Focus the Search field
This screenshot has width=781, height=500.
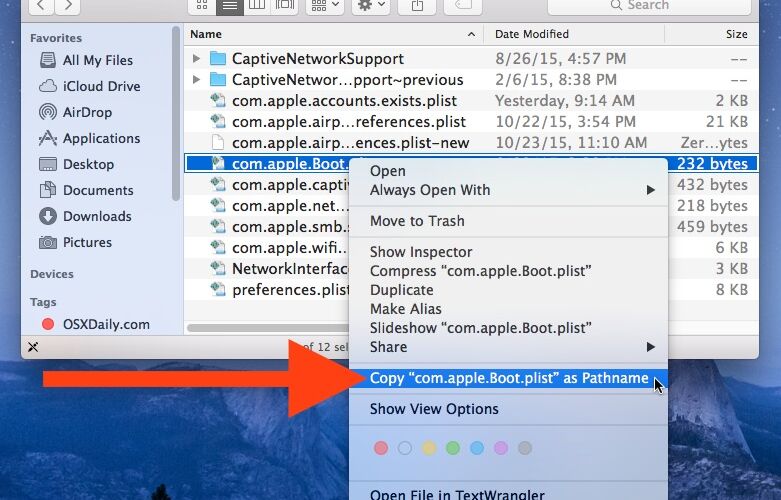(x=649, y=5)
